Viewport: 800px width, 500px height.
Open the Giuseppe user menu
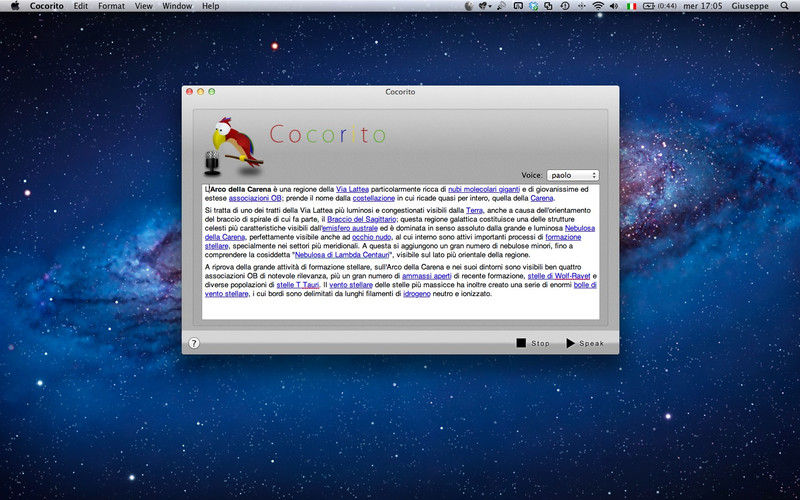pyautogui.click(x=750, y=6)
